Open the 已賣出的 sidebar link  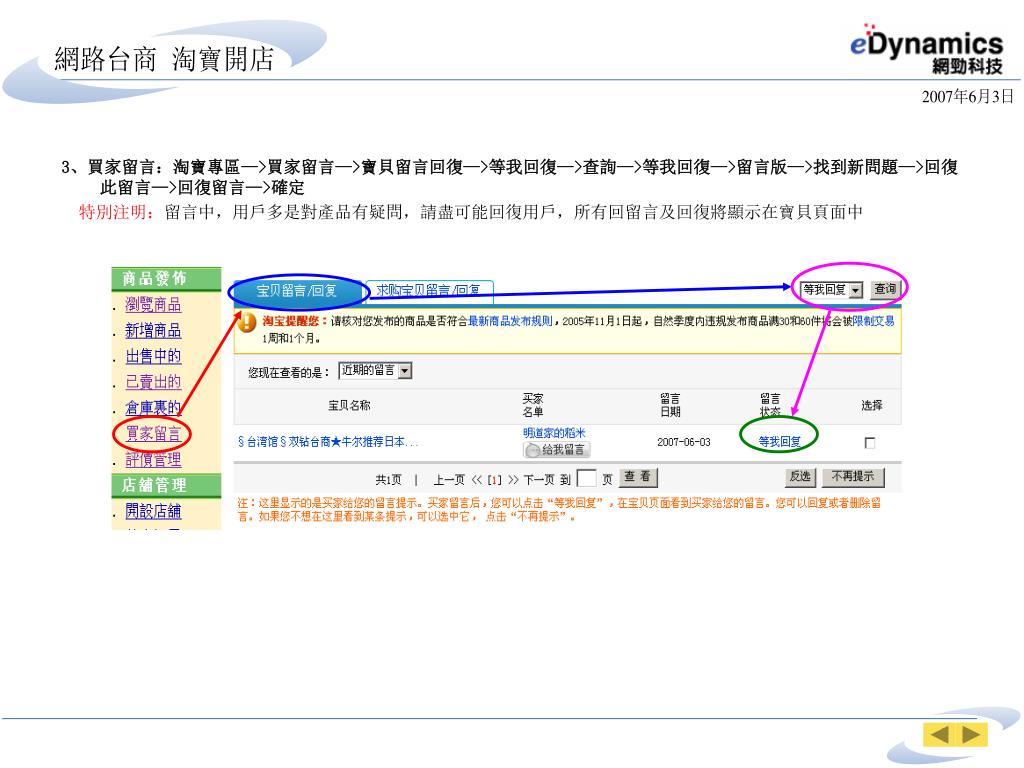pos(153,381)
